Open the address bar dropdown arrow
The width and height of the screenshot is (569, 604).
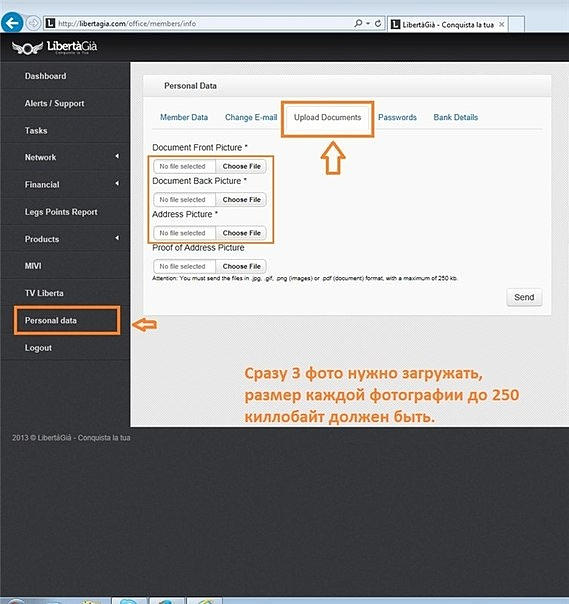tap(368, 23)
